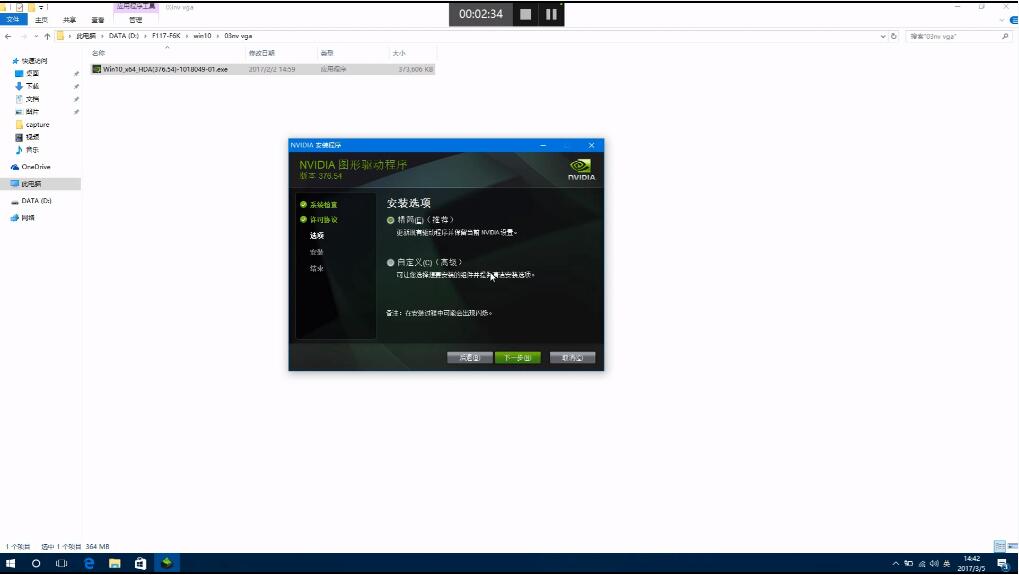
Task: Switch to the 管理 application tools tab
Action: click(x=135, y=20)
